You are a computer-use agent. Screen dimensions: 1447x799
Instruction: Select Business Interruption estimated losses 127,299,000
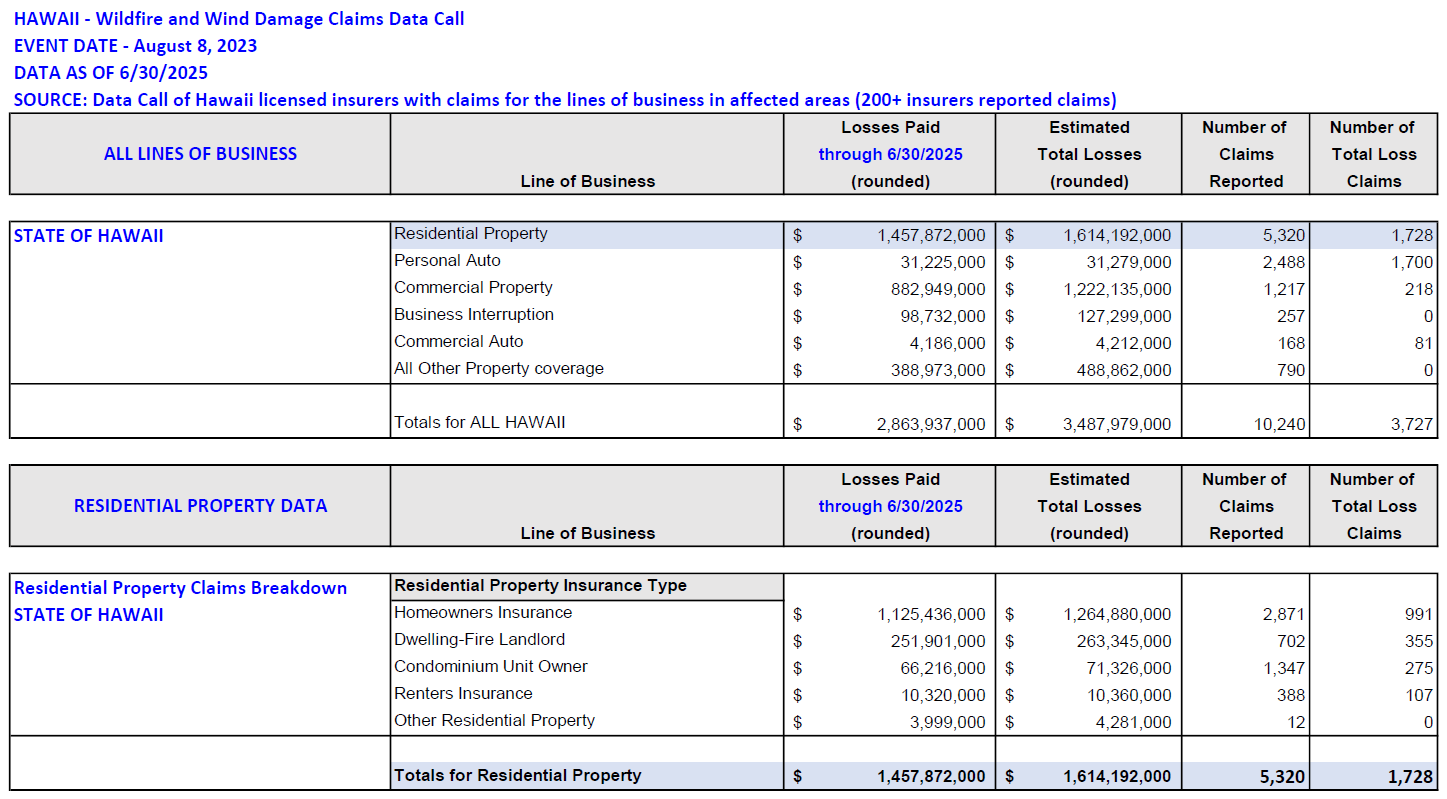(1124, 317)
